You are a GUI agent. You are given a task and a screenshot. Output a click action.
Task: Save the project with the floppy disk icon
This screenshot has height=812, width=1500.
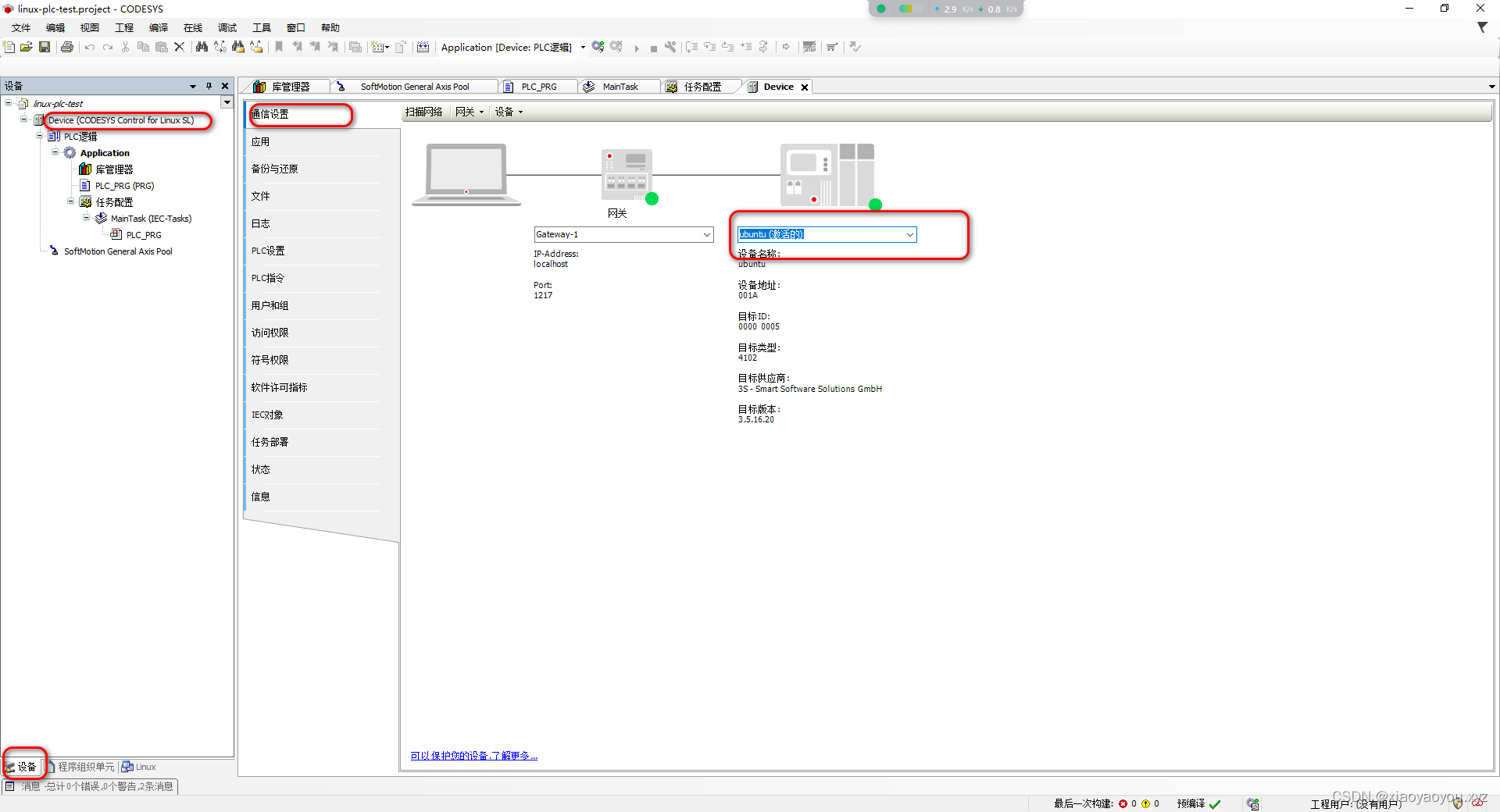[45, 47]
